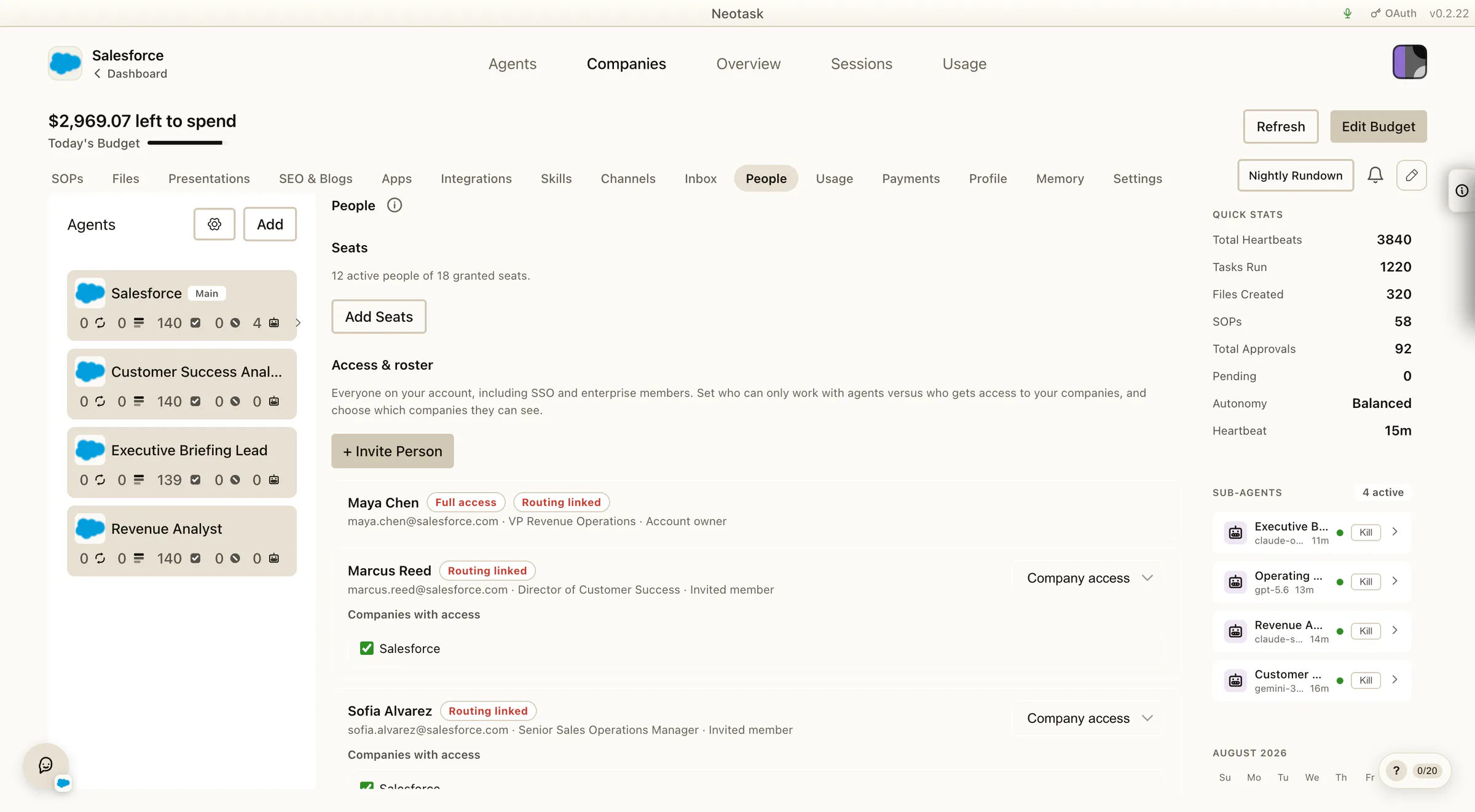Expand the Salesforce Main agent chevron
The width and height of the screenshot is (1475, 812).
pos(298,322)
